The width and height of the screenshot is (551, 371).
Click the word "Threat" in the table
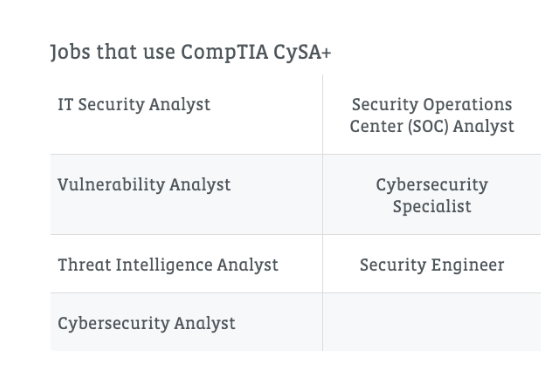(84, 265)
